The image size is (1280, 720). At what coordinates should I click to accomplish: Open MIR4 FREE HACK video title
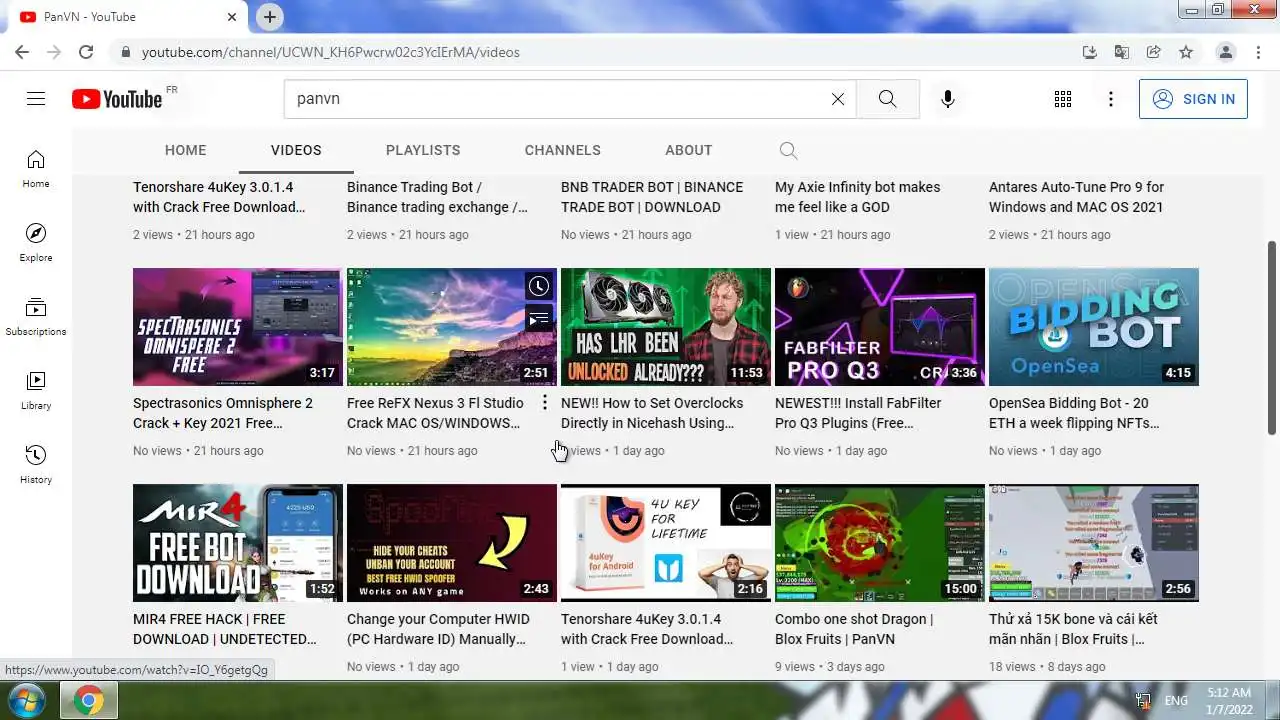click(x=224, y=629)
